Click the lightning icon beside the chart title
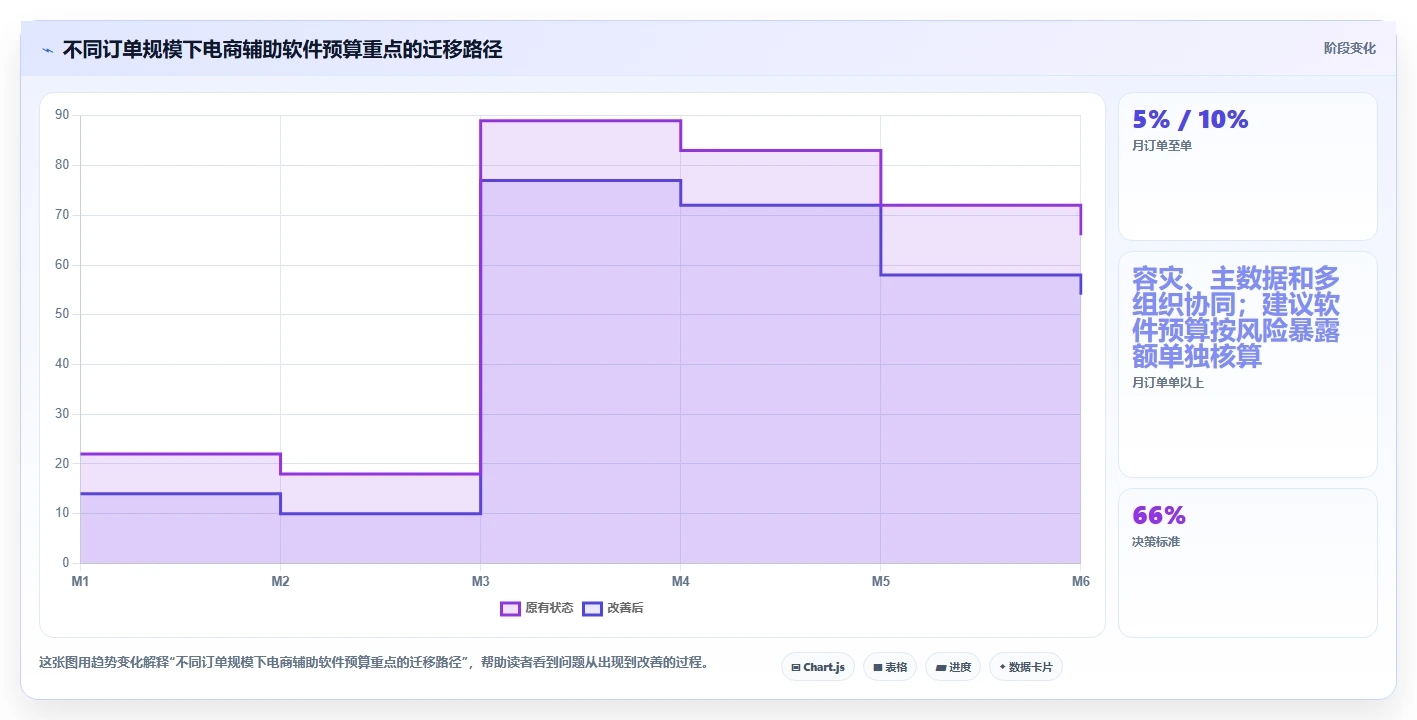1417x720 pixels. point(47,49)
